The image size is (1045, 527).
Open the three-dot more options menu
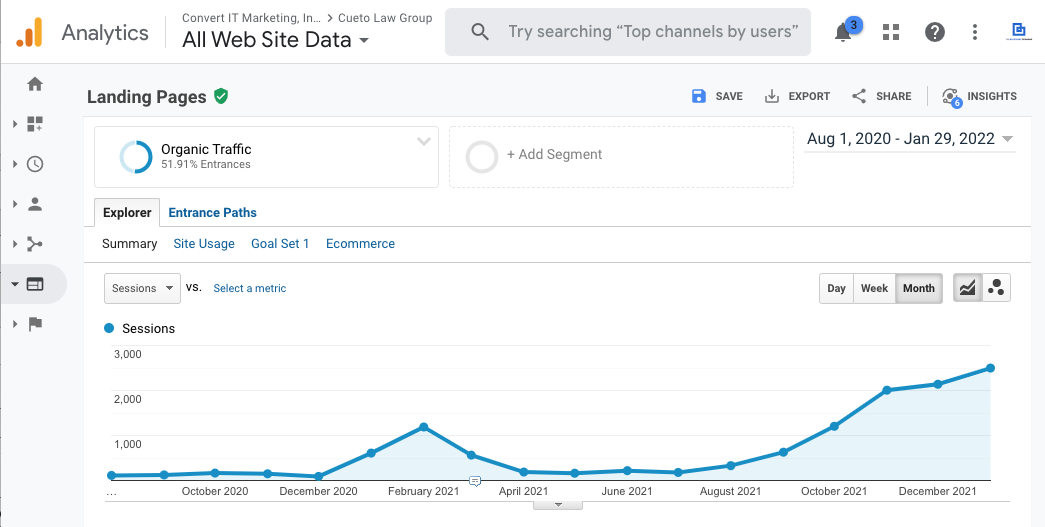[975, 32]
